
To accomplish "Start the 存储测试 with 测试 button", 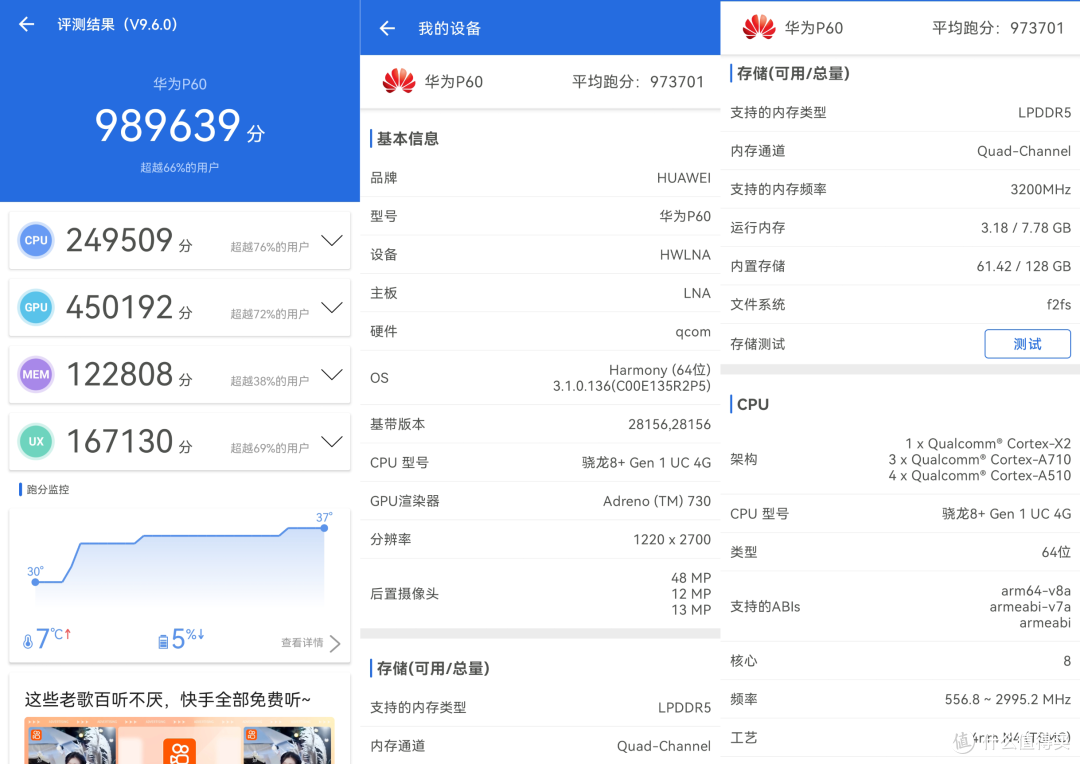I will point(1027,344).
